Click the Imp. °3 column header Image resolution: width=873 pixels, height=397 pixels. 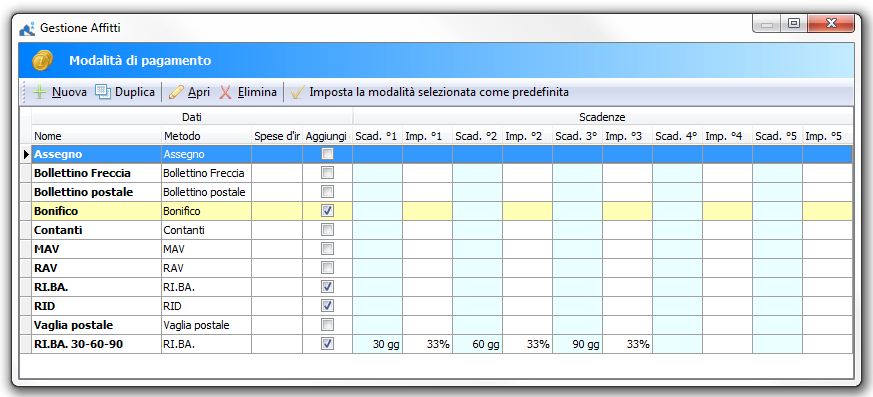click(x=628, y=136)
